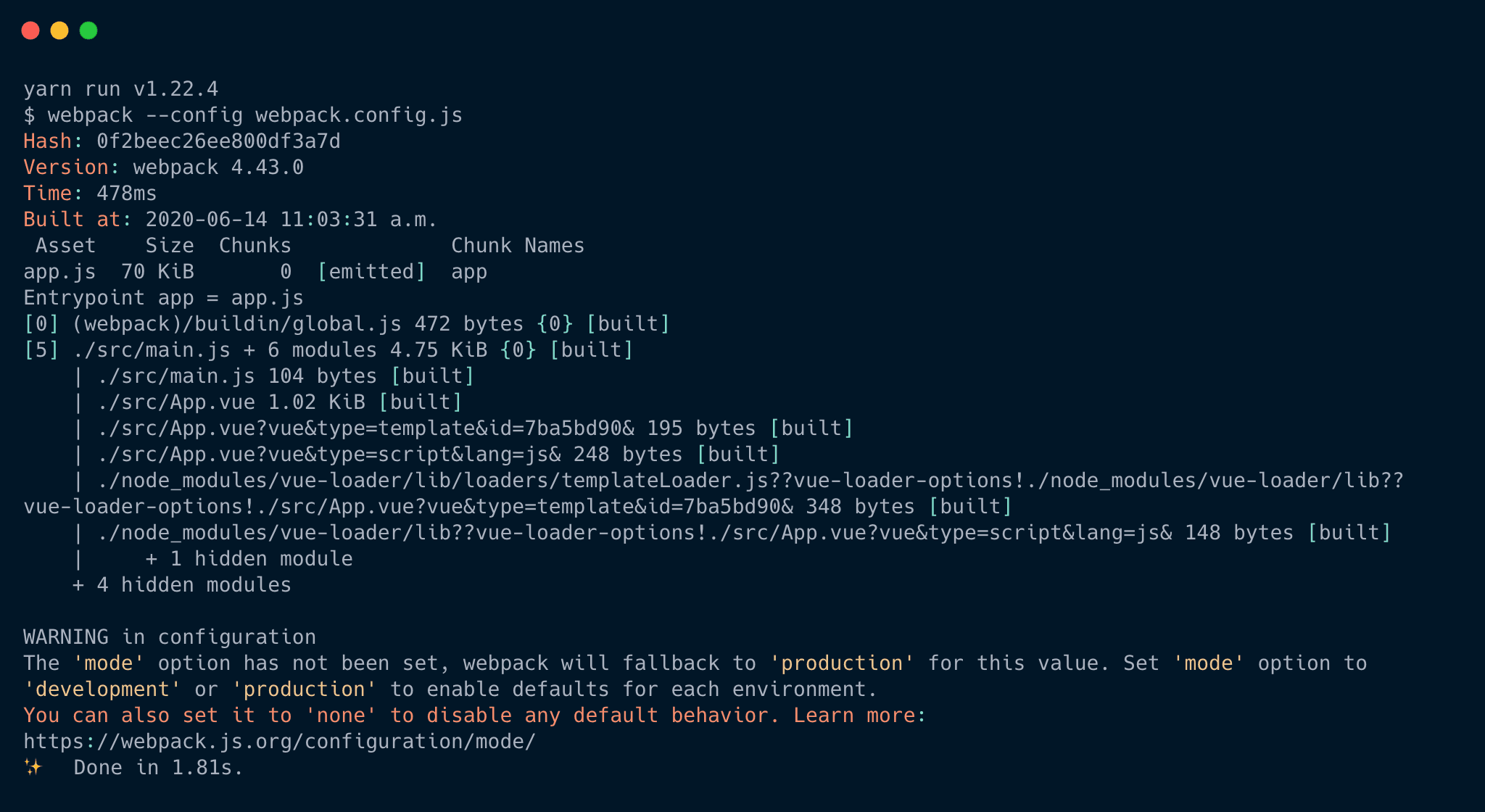Click the sparkles emoji before Done
This screenshot has height=812, width=1485.
(33, 767)
